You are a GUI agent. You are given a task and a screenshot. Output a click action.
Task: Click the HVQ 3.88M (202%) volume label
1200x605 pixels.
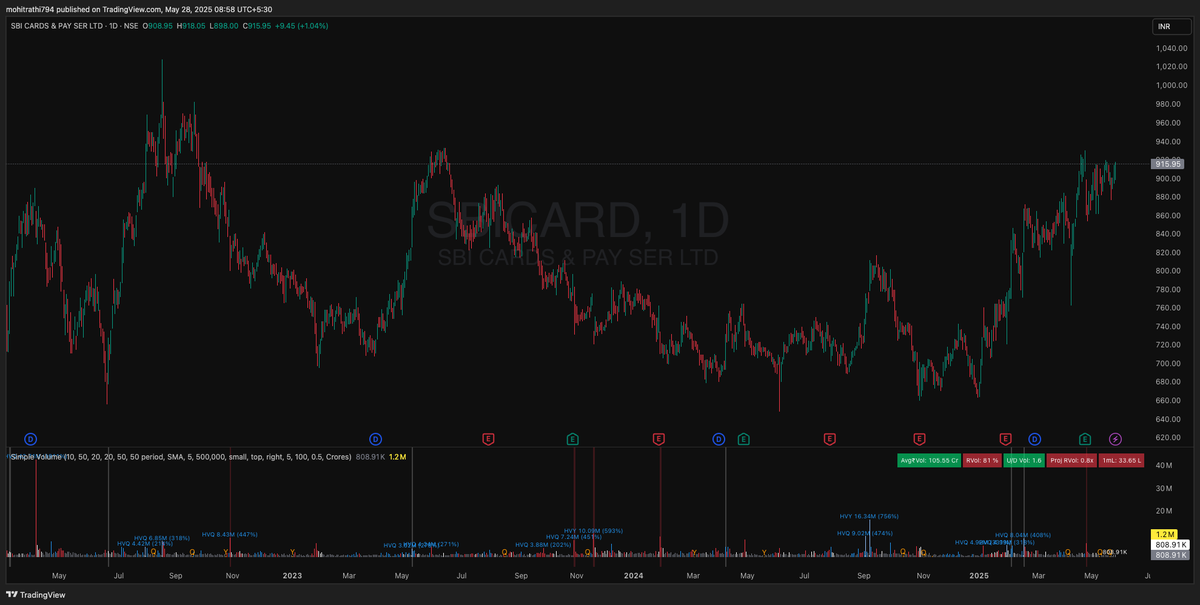coord(543,545)
